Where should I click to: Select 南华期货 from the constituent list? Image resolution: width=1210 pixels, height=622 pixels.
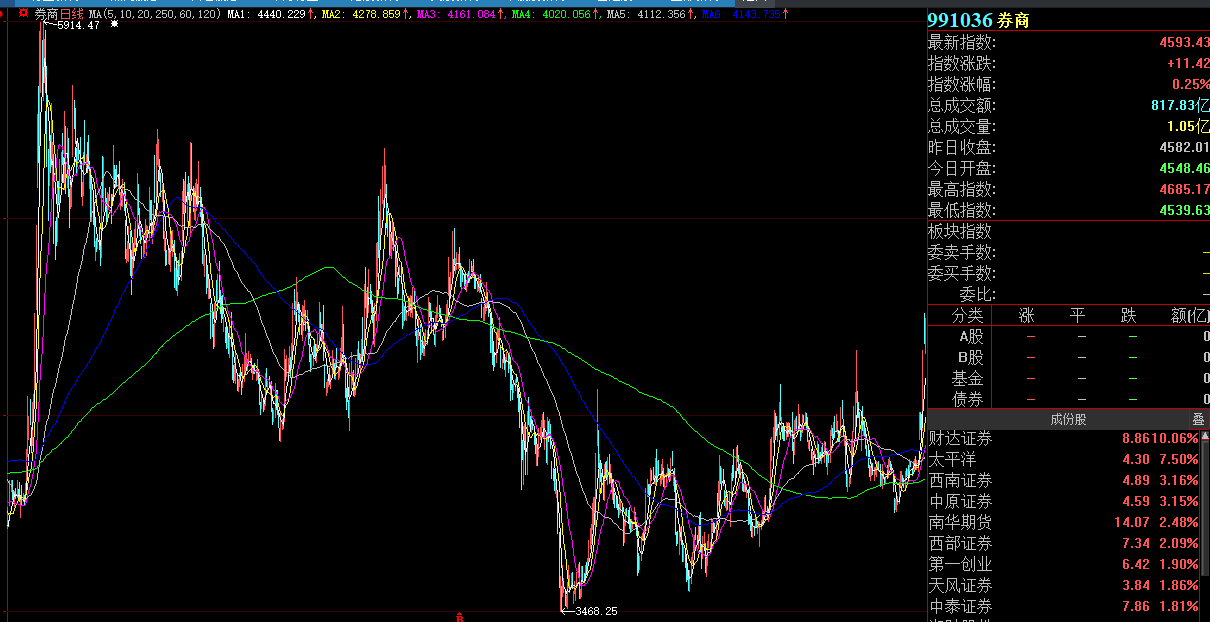[960, 523]
